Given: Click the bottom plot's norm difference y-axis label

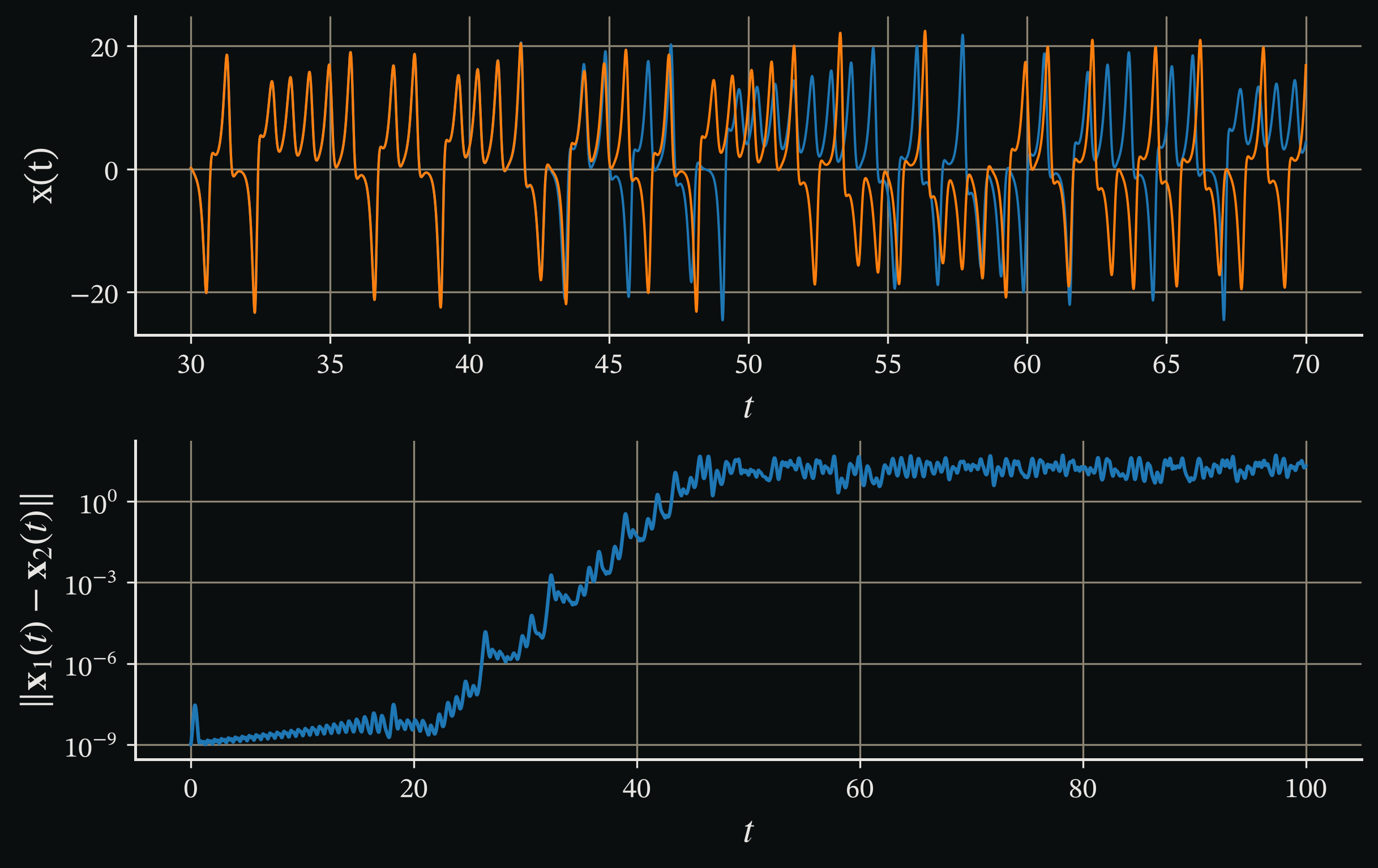Looking at the screenshot, I should click(x=38, y=599).
